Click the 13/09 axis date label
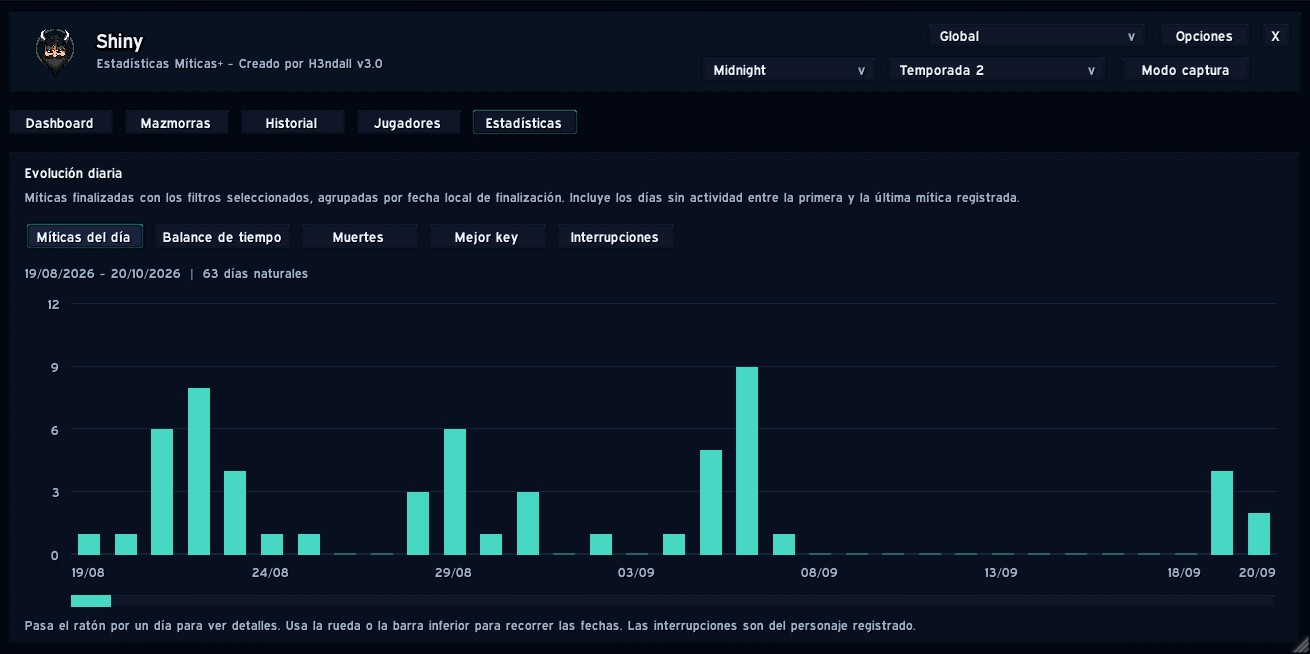This screenshot has width=1310, height=654. point(1001,573)
